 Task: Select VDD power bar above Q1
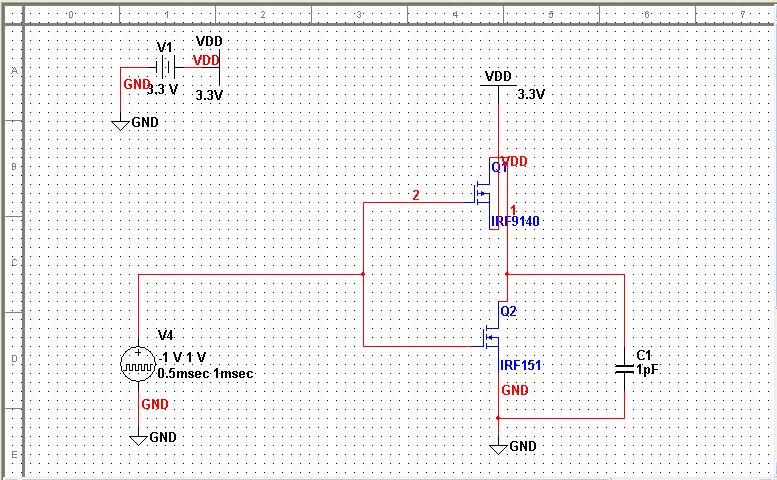[x=498, y=86]
